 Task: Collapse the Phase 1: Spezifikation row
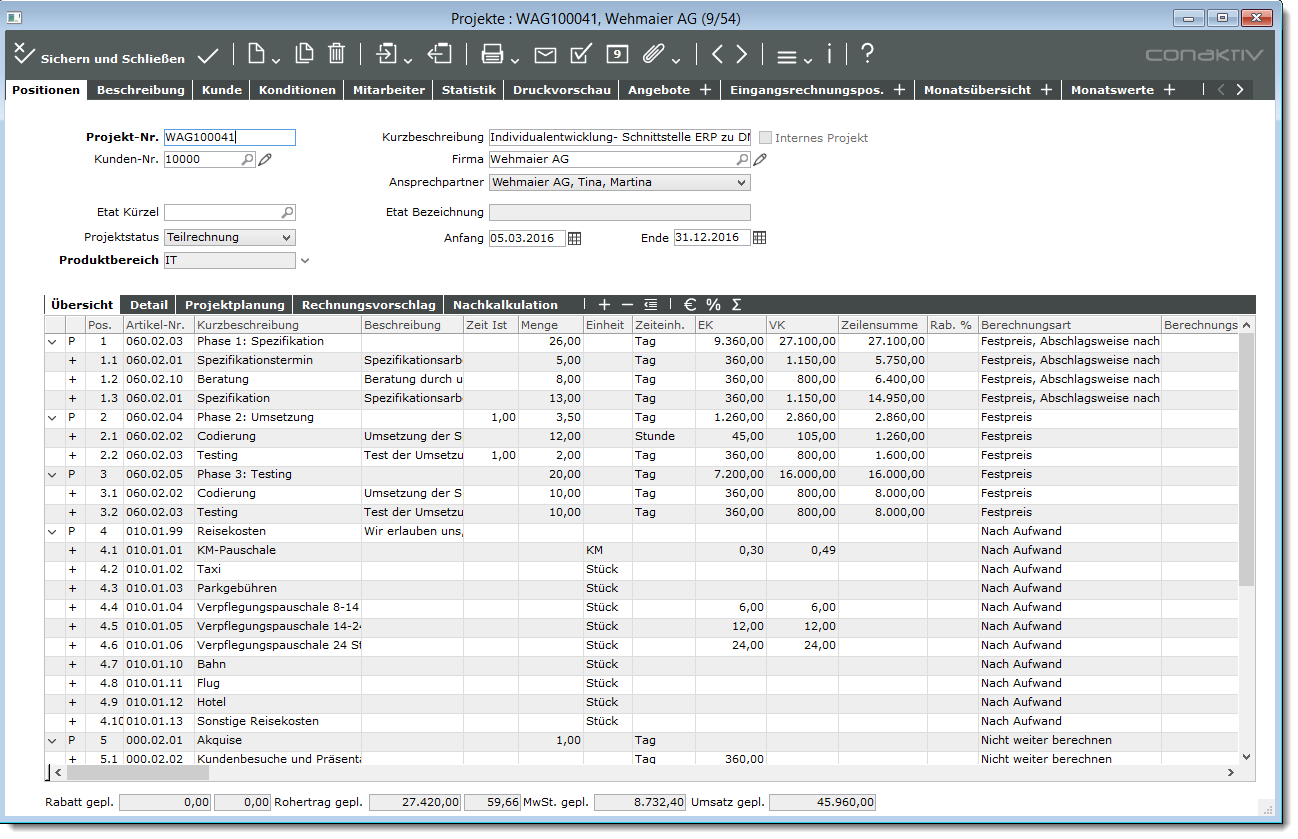tap(52, 342)
